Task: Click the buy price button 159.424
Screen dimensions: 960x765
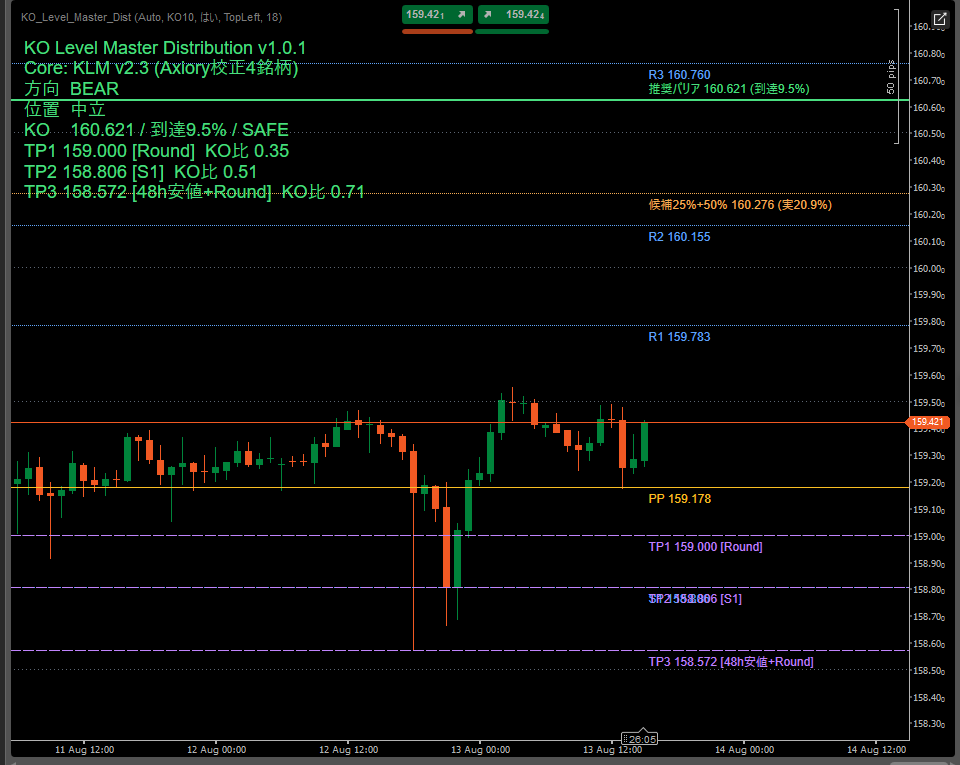Action: 512,15
